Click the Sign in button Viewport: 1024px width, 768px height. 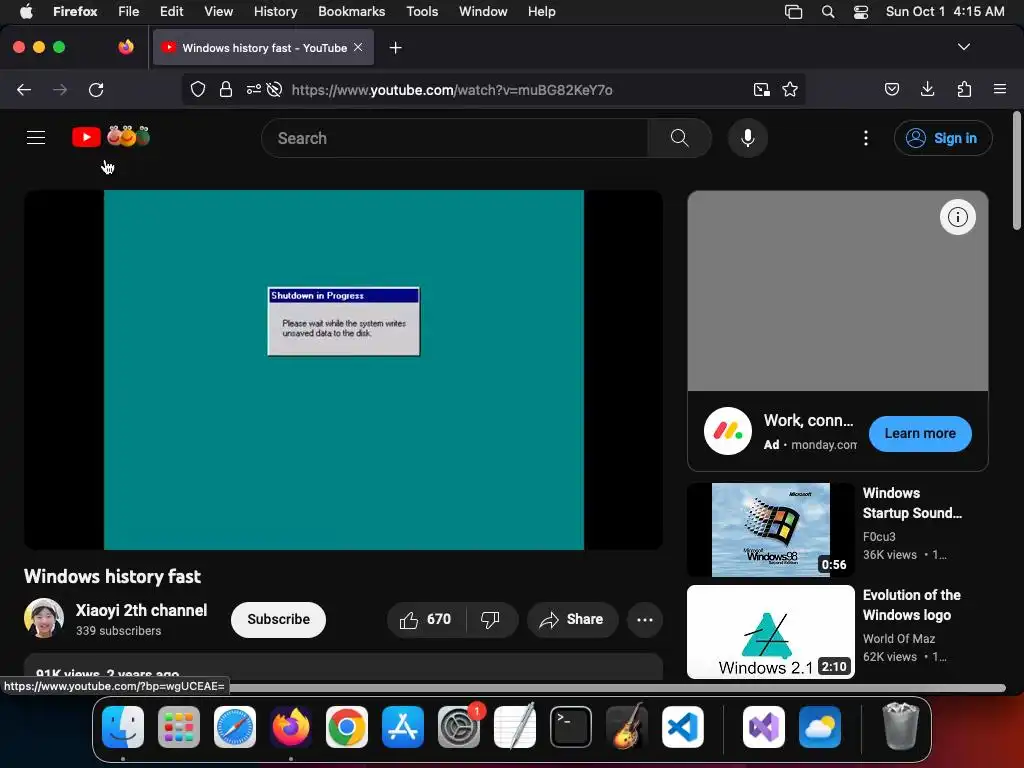943,138
